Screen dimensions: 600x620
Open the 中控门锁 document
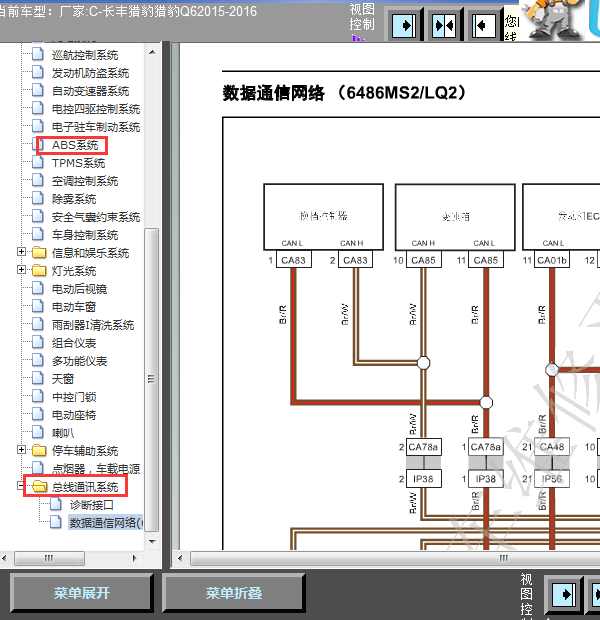[x=74, y=397]
